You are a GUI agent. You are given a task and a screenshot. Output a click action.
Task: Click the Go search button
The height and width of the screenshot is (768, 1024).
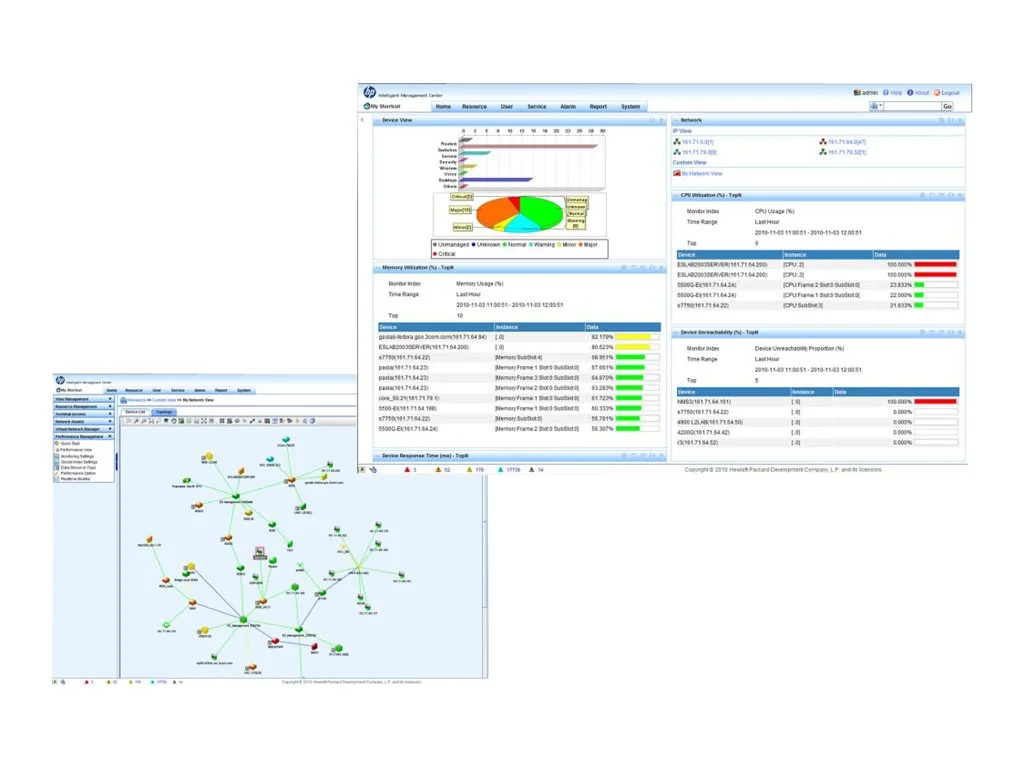[948, 105]
